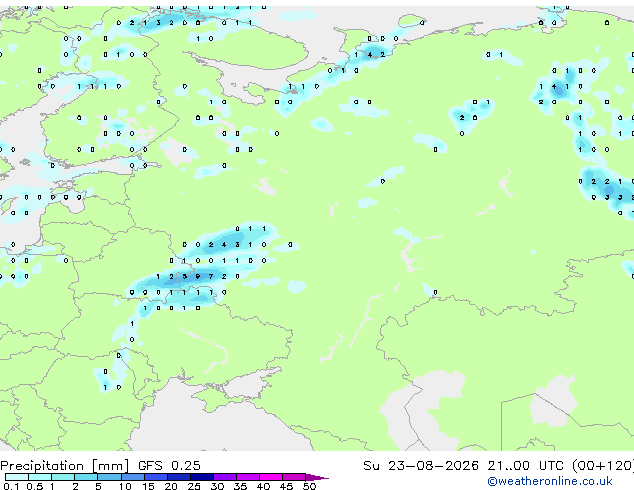Pick the 20–25 mm legend swatch

pos(179,477)
